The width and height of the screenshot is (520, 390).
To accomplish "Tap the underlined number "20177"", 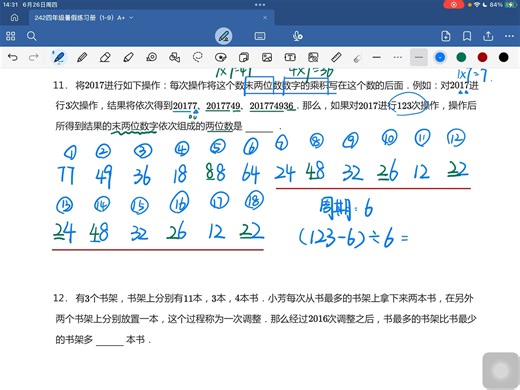I will coord(185,106).
